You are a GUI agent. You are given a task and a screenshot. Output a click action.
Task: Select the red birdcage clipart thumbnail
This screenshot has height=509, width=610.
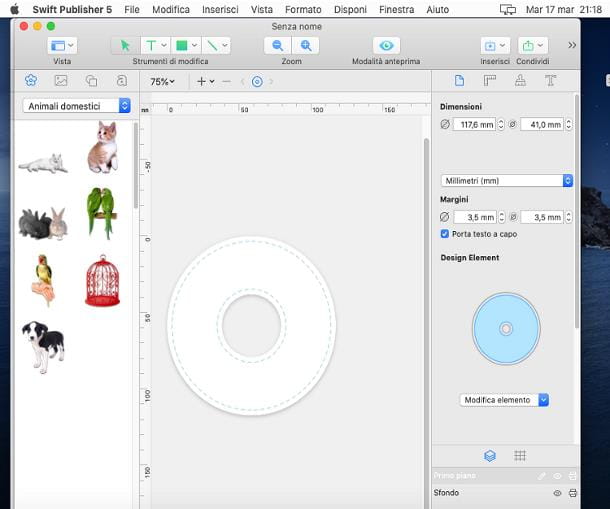(x=102, y=280)
